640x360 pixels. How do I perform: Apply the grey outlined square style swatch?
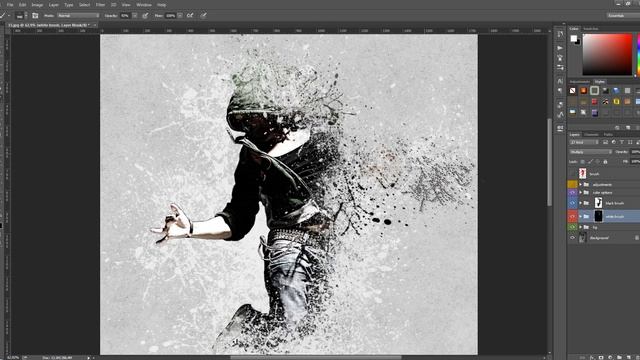click(595, 91)
